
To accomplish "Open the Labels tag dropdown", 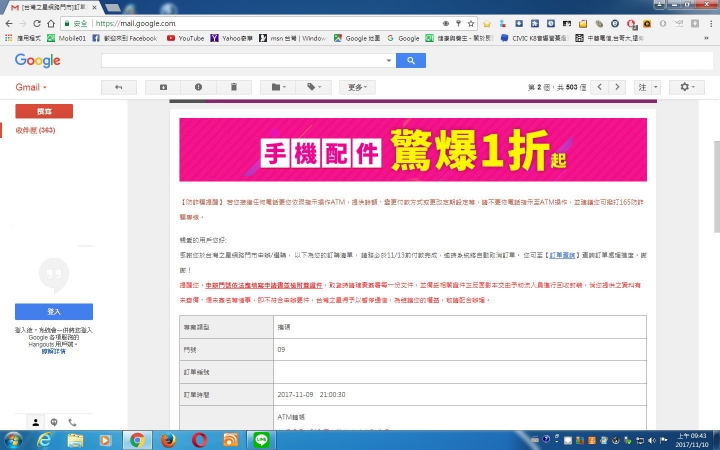I will pyautogui.click(x=314, y=87).
